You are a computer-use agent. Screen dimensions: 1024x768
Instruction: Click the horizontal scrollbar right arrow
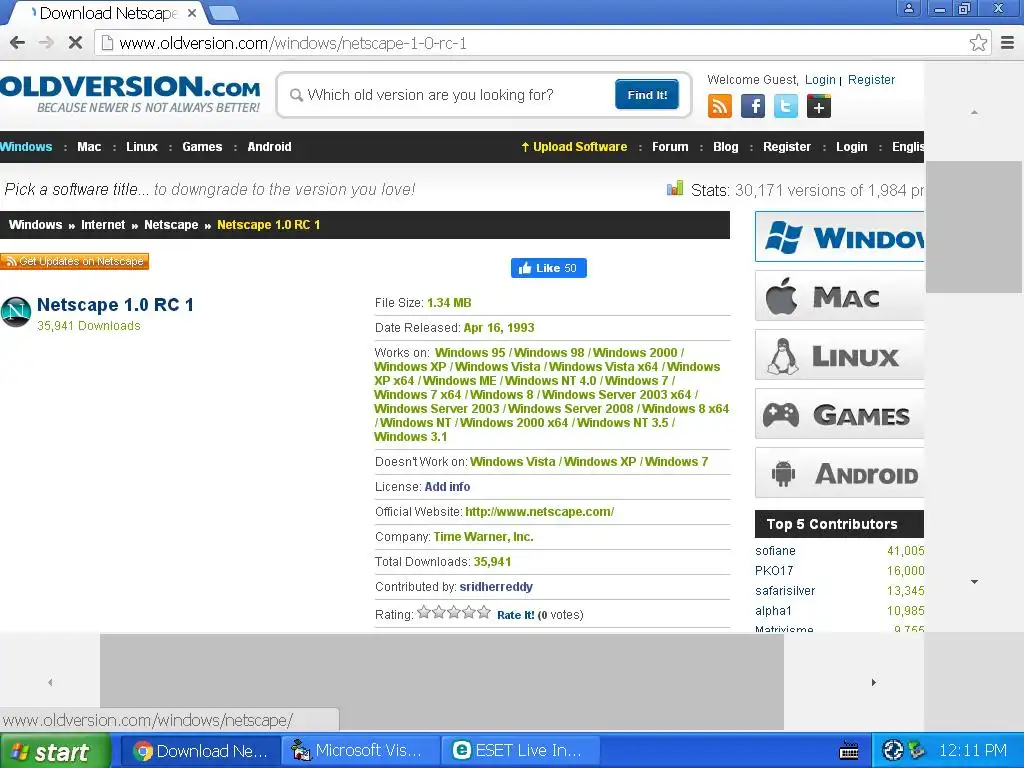(x=874, y=682)
